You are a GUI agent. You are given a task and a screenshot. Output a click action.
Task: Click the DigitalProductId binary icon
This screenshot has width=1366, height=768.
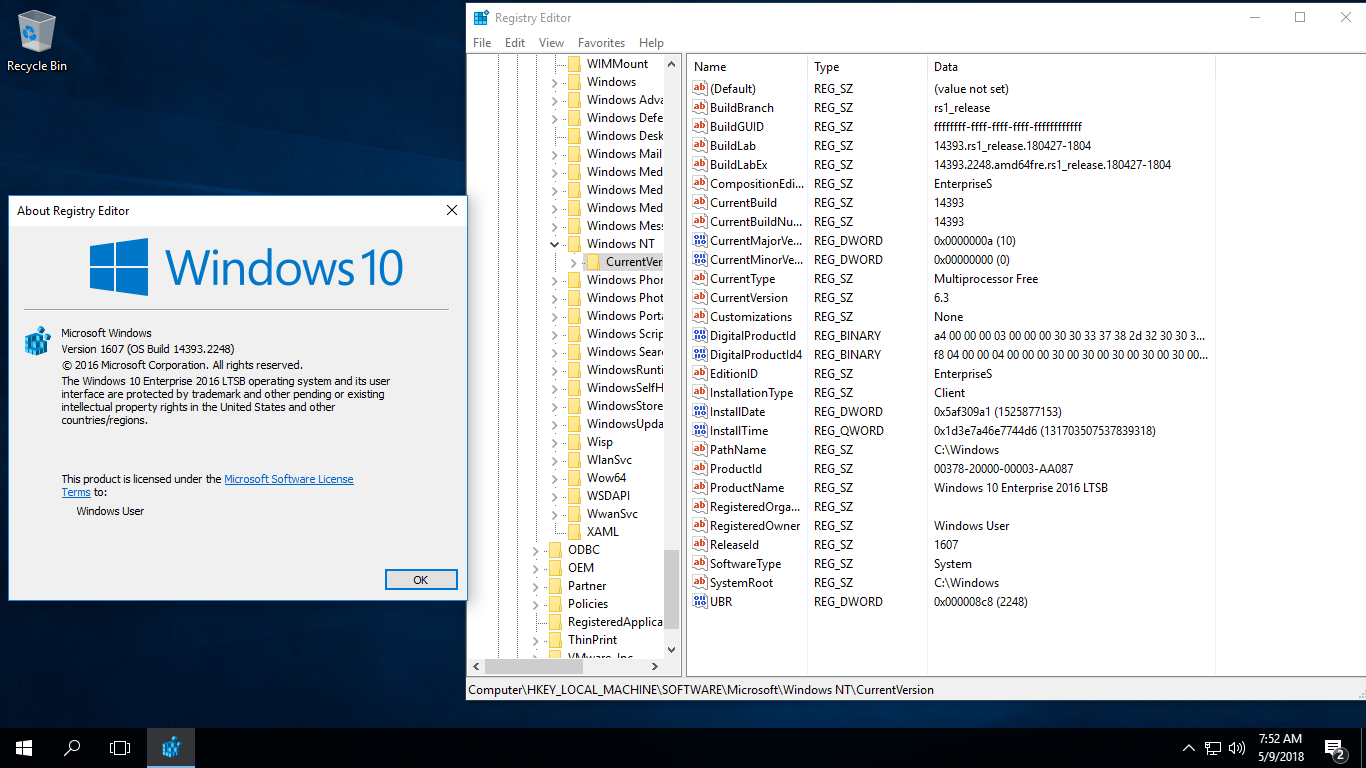click(x=700, y=336)
